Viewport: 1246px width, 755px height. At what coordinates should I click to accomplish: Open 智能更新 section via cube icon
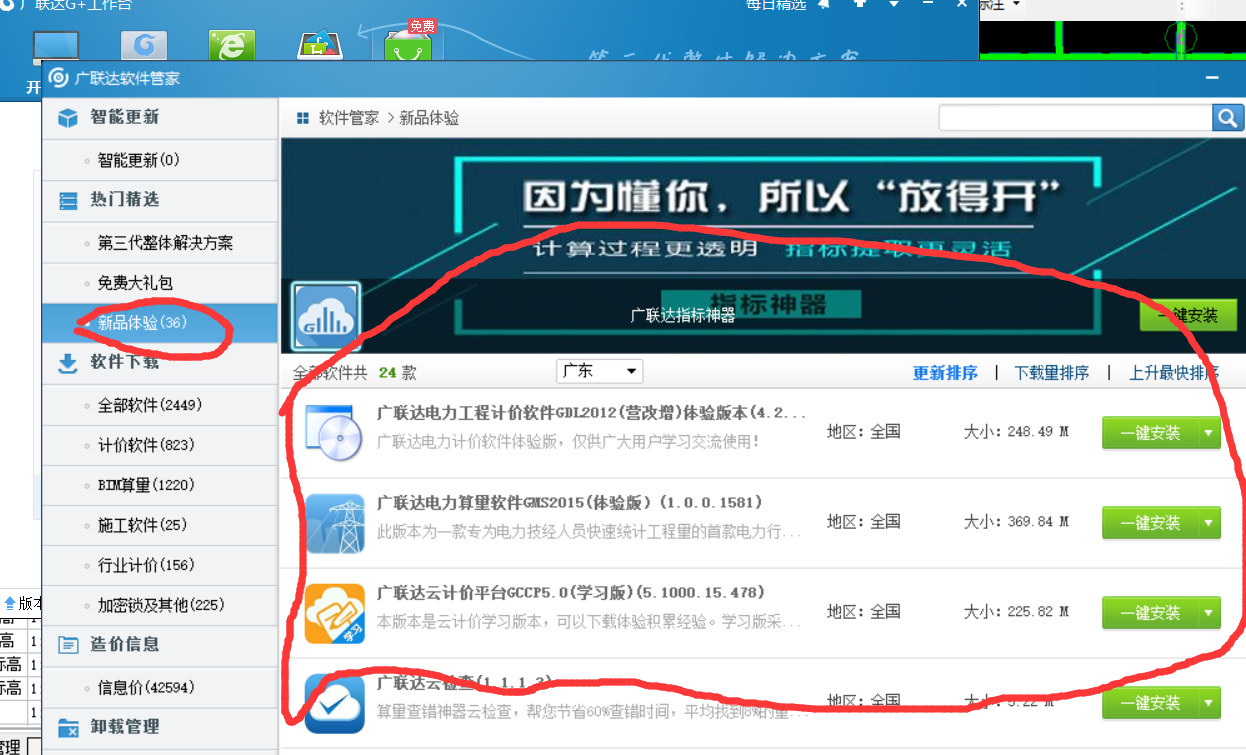point(68,118)
